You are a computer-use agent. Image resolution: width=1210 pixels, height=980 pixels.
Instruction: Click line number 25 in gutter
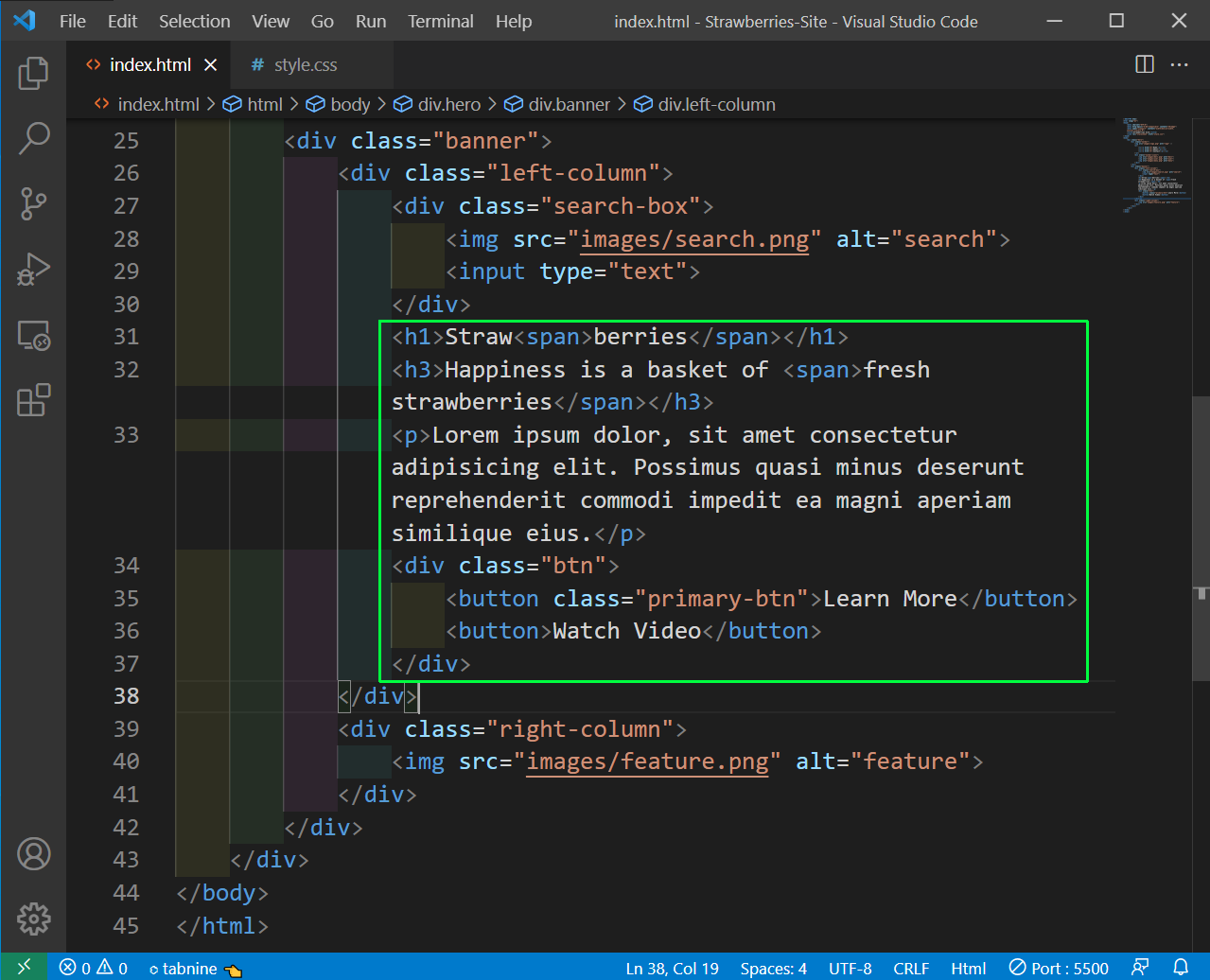click(x=126, y=141)
